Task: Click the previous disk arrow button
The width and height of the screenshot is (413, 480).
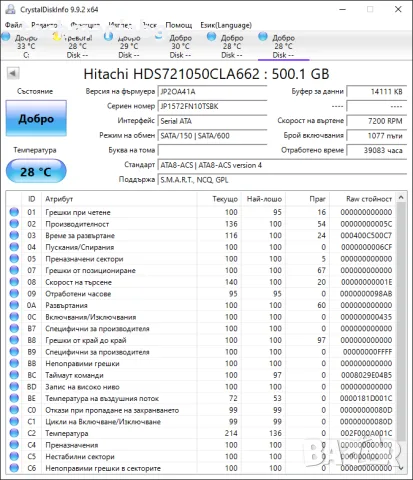Action: 13,73
